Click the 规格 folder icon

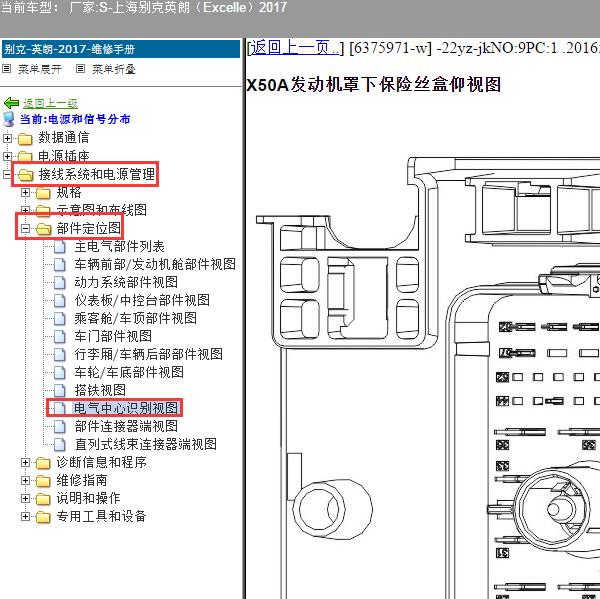click(x=43, y=193)
